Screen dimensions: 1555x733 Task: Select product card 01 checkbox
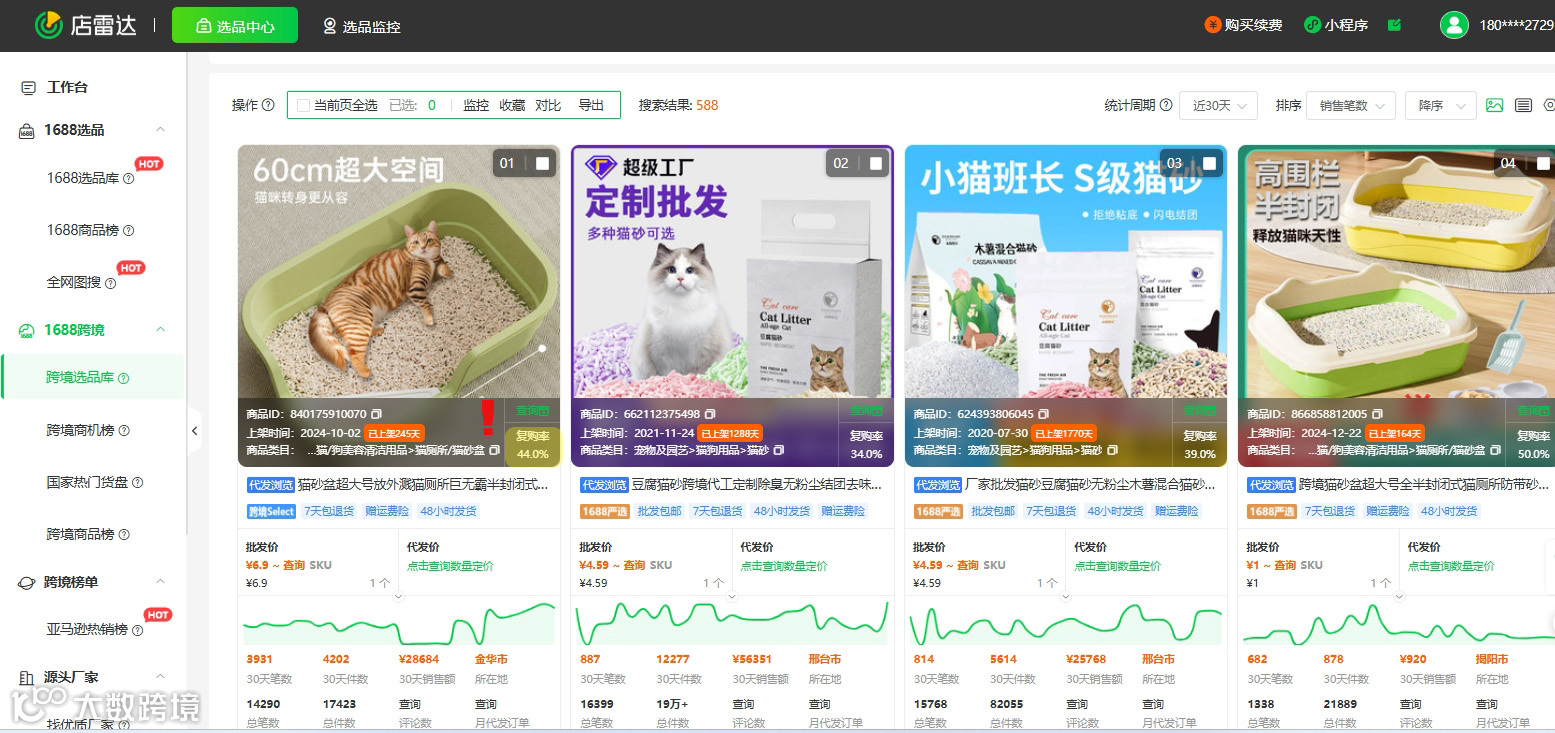[542, 163]
